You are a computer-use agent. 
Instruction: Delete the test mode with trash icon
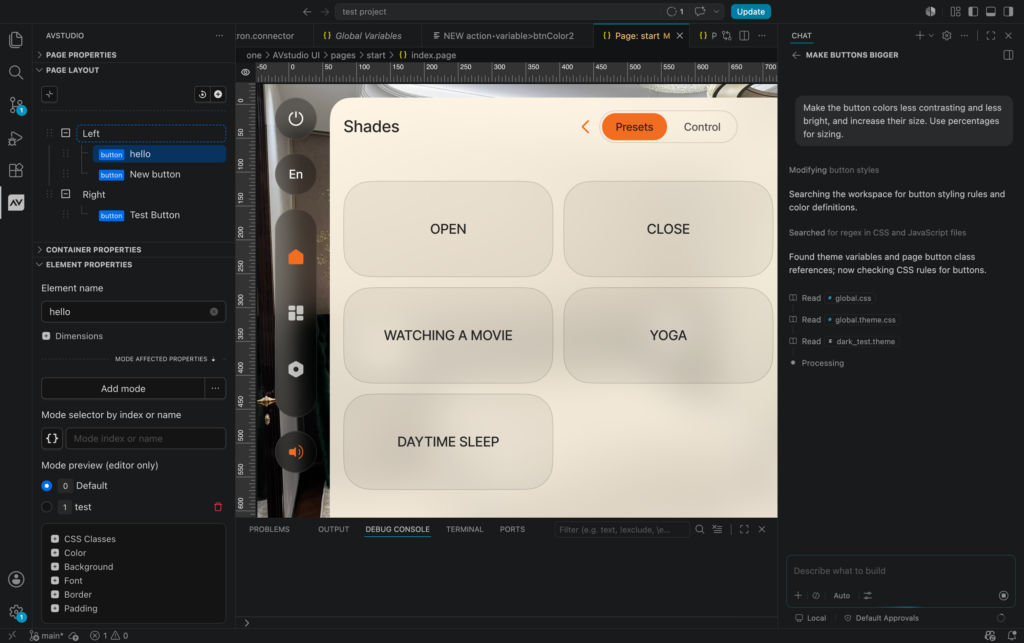click(218, 507)
